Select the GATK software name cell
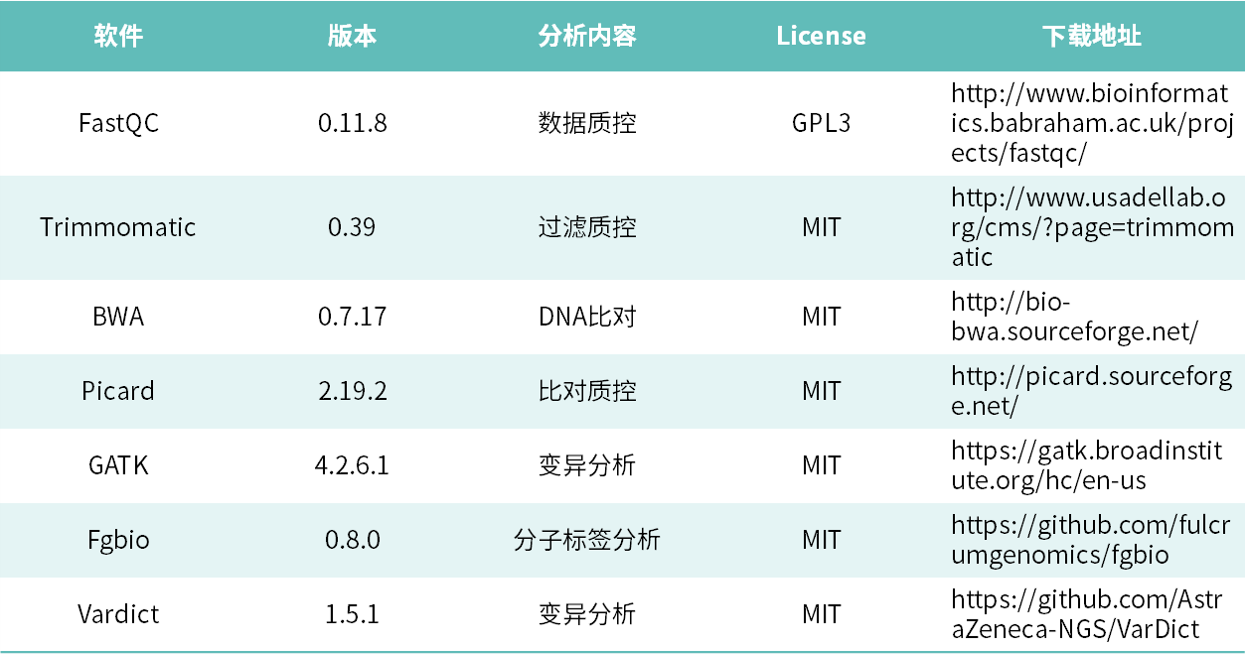This screenshot has height=660, width=1246. coord(118,465)
